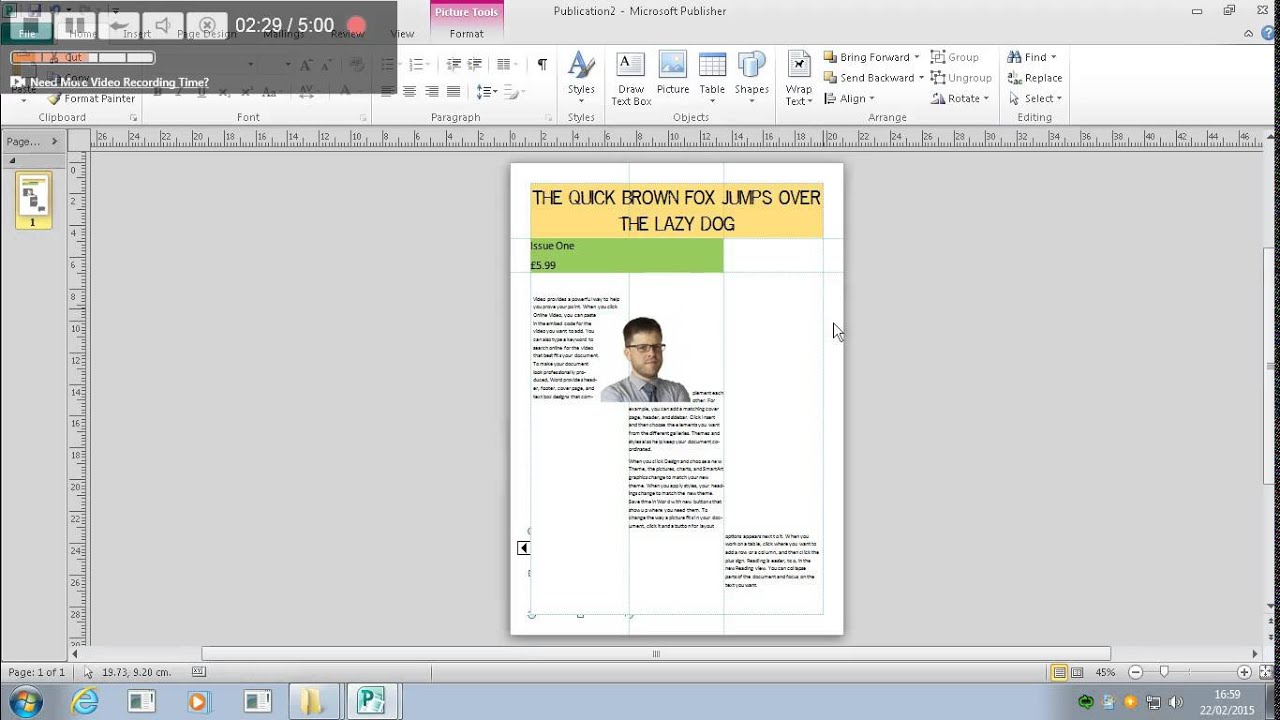
Task: Click the headline text box
Action: point(677,210)
